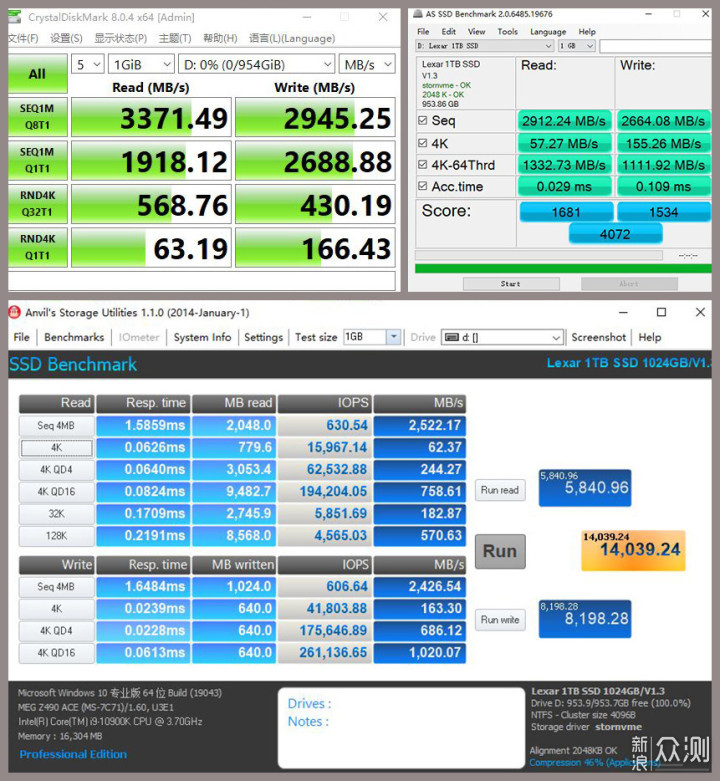The height and width of the screenshot is (781, 720).
Task: Open System Info in Anvil's
Action: click(x=202, y=337)
